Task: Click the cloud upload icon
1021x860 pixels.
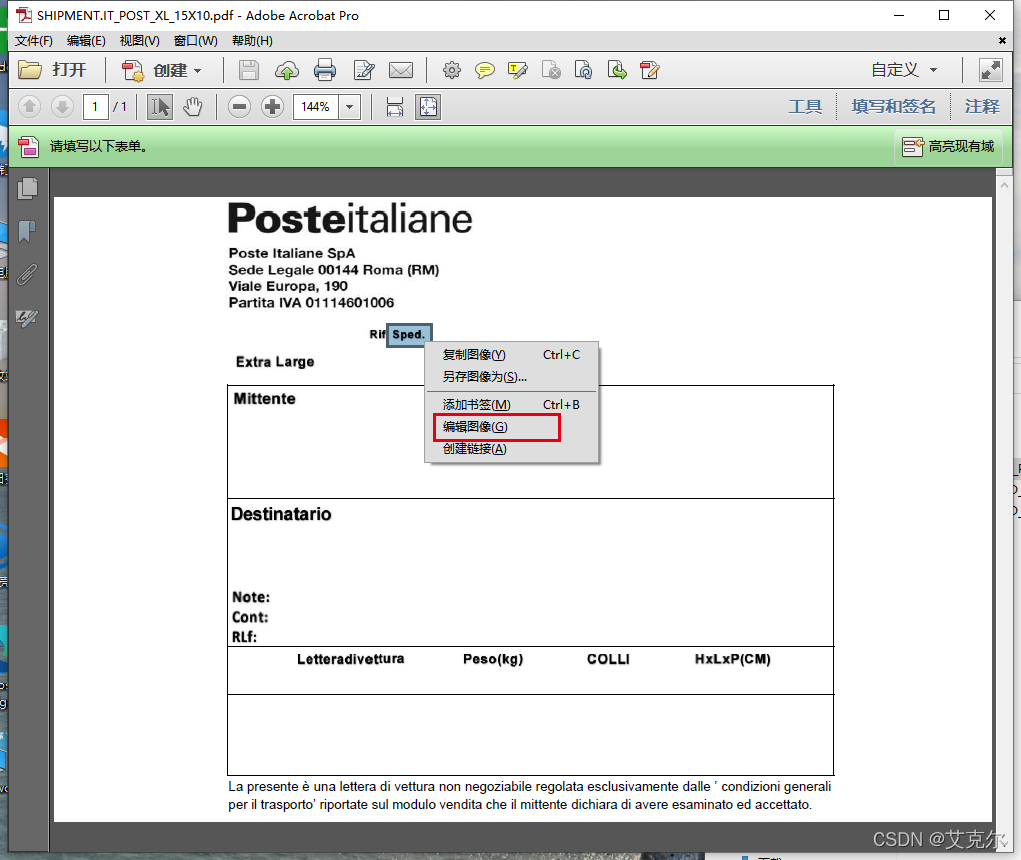Action: pyautogui.click(x=287, y=70)
